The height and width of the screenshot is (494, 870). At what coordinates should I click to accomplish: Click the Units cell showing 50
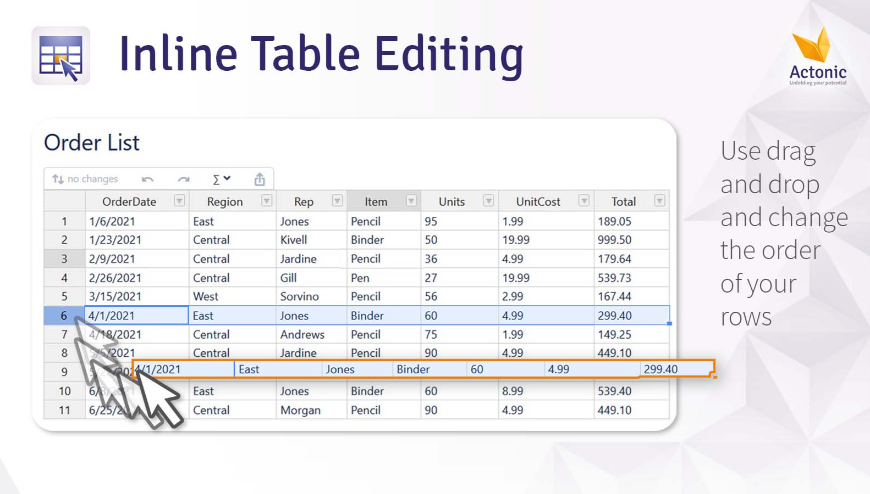pos(459,240)
